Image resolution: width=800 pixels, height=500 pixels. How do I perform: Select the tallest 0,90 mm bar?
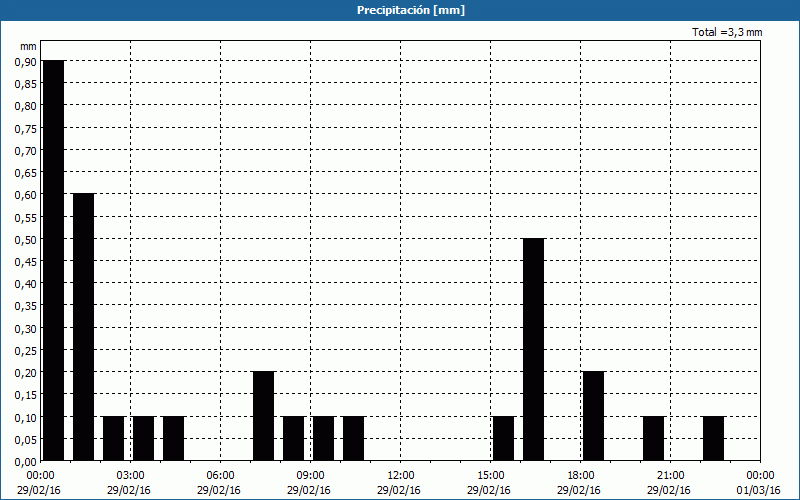54,261
